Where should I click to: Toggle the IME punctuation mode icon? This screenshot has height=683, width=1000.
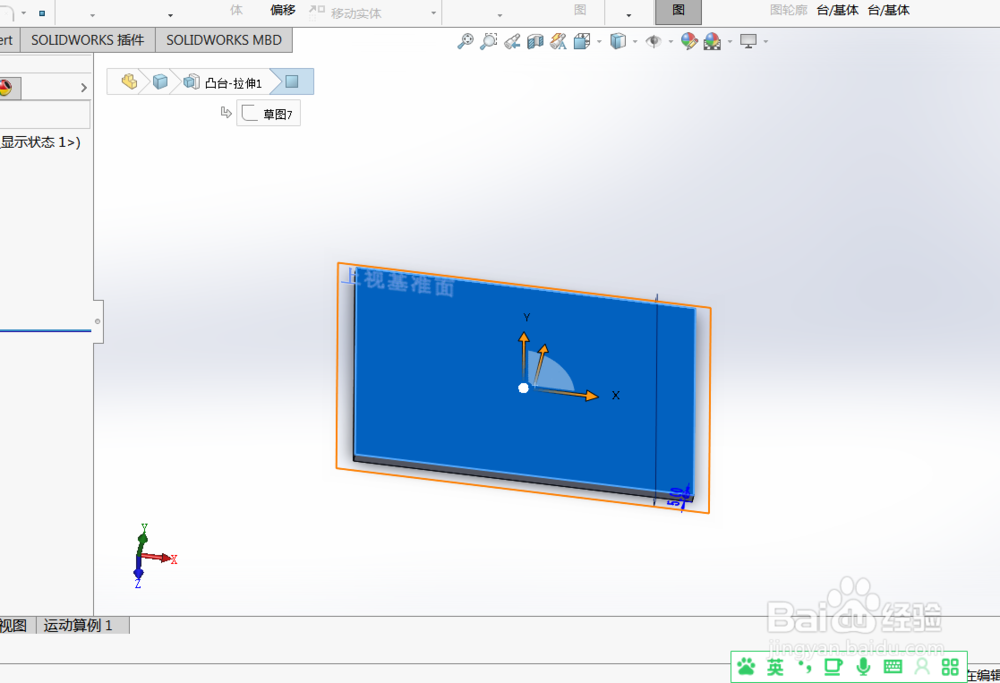pos(805,667)
